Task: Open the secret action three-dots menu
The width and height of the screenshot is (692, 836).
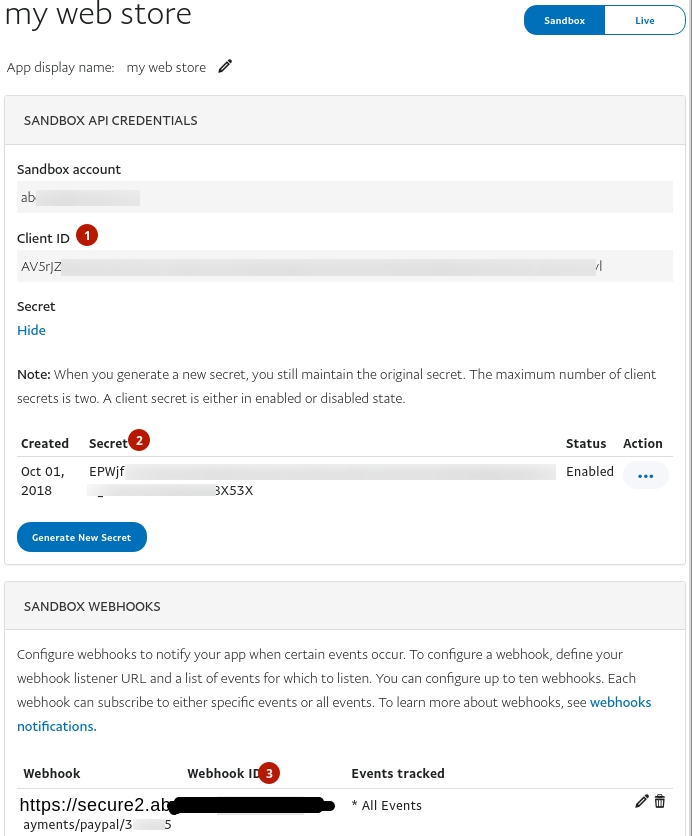Action: (645, 476)
